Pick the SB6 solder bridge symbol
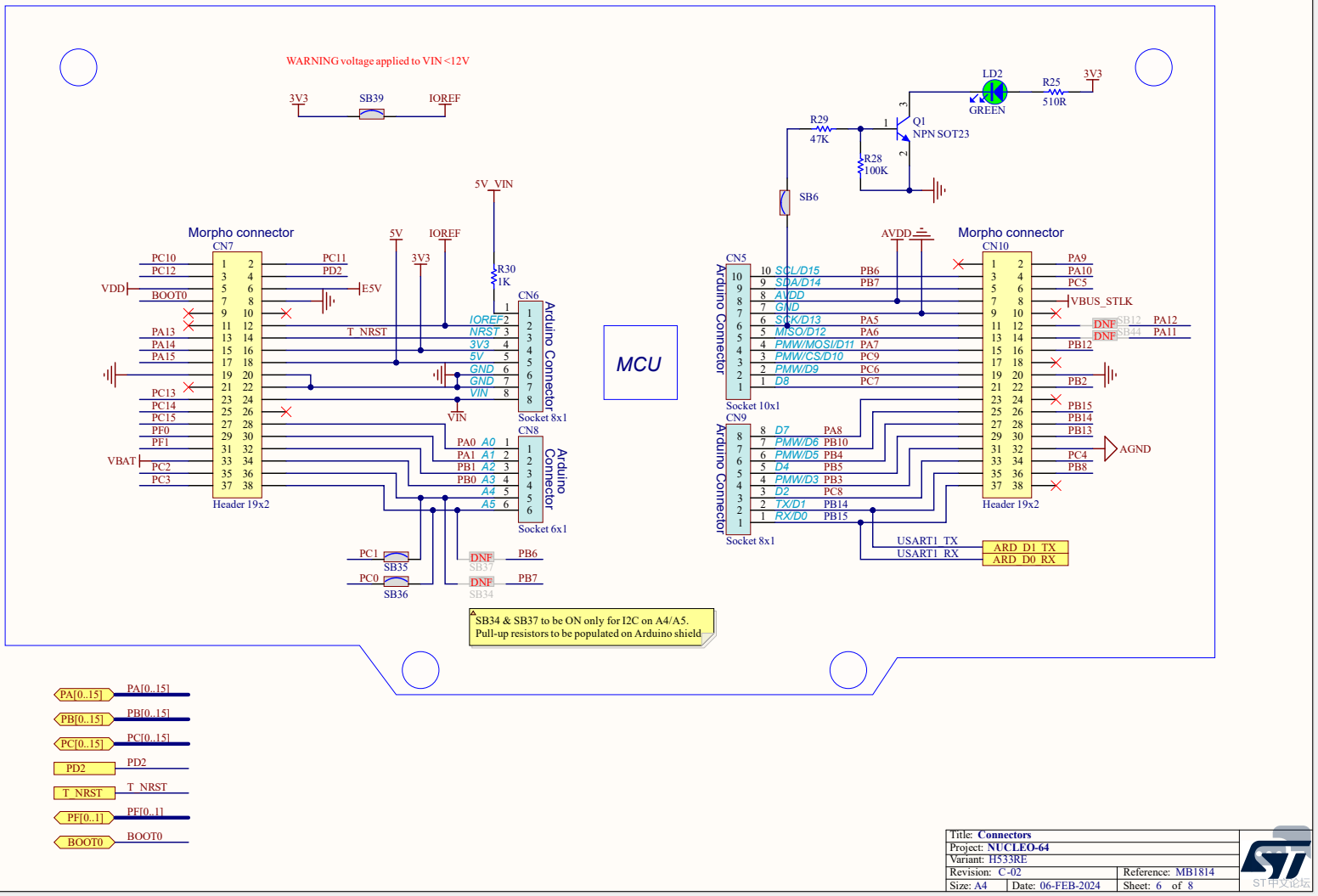 tap(785, 202)
